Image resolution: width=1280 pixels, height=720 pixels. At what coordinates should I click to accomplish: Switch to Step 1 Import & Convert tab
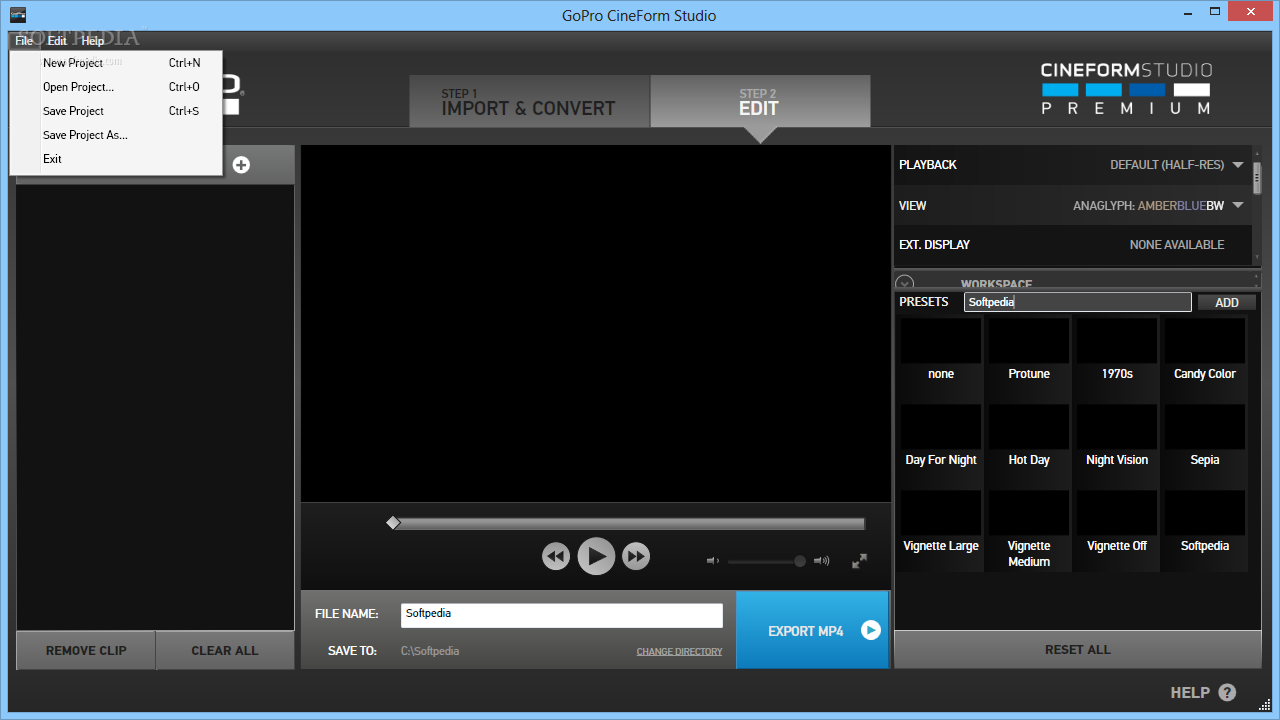[529, 102]
